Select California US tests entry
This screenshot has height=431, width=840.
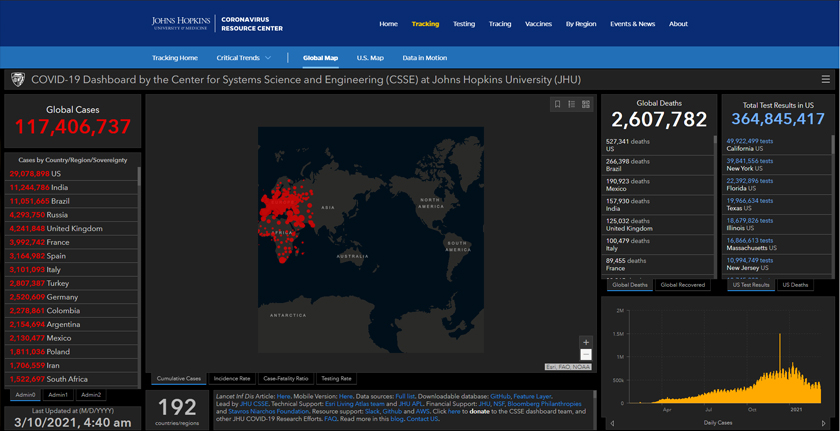click(778, 145)
